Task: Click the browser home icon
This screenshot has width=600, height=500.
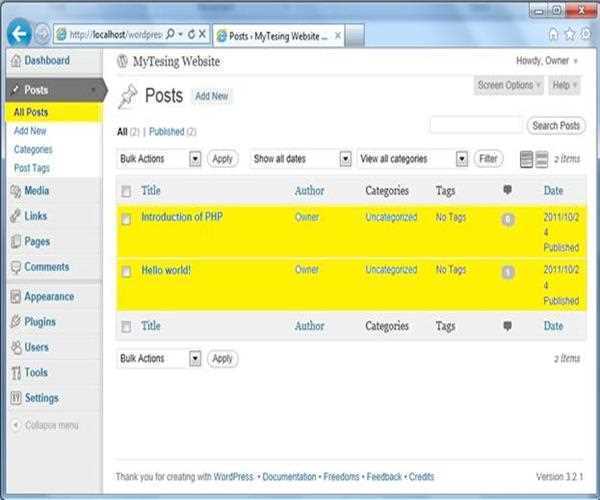Action: coord(553,33)
